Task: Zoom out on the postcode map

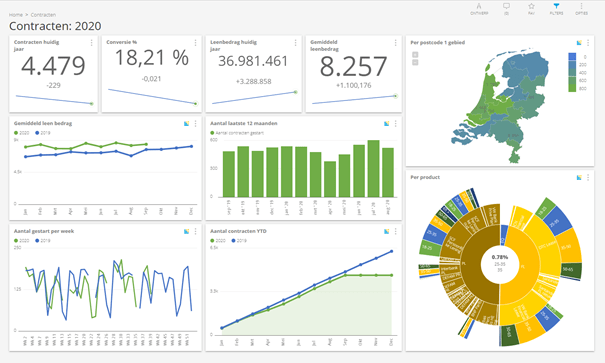Action: click(415, 62)
